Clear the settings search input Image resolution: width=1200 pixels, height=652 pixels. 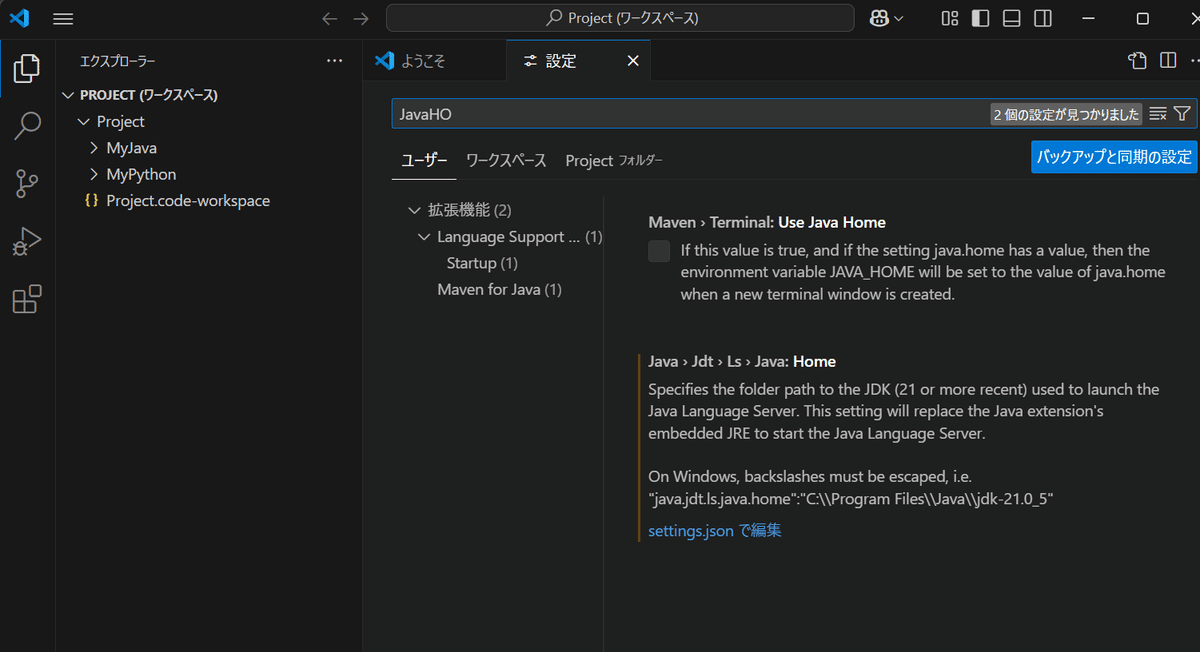coord(1158,114)
